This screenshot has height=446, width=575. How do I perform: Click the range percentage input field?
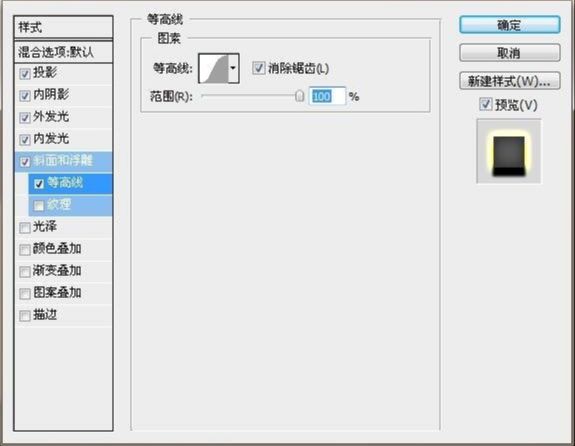pyautogui.click(x=327, y=96)
